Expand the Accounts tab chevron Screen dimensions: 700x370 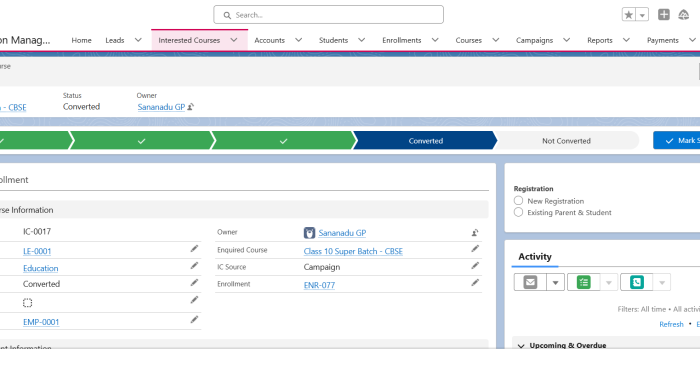(x=299, y=40)
